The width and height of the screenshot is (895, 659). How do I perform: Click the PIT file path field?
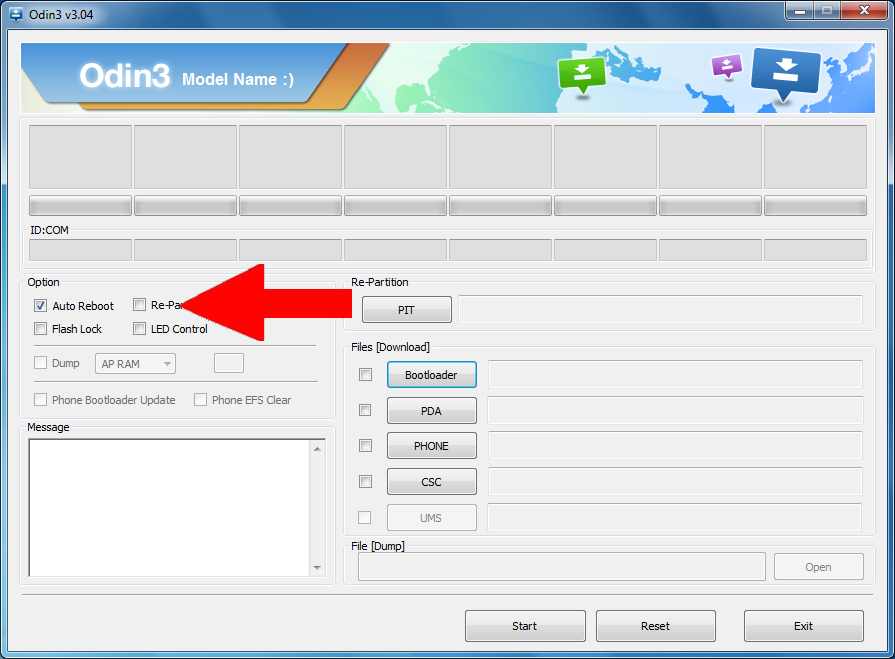(660, 309)
